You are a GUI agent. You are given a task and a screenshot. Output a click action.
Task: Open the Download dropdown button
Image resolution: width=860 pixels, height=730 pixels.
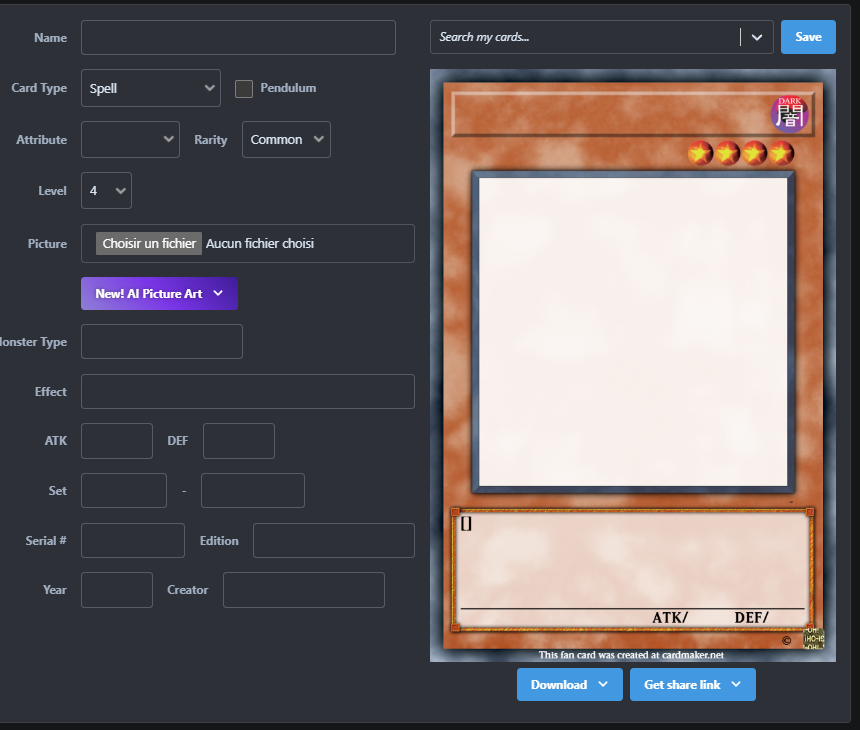[x=569, y=684]
